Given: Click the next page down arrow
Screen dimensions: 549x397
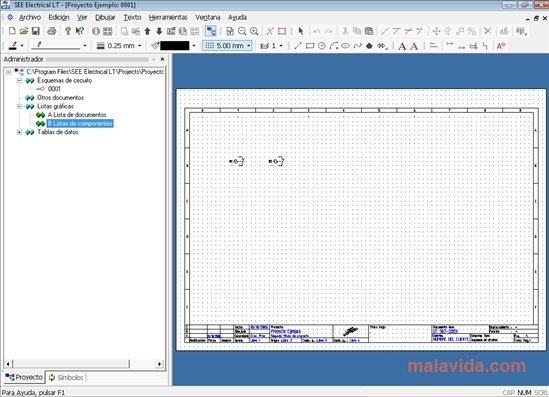Looking at the screenshot, I should 159,31.
